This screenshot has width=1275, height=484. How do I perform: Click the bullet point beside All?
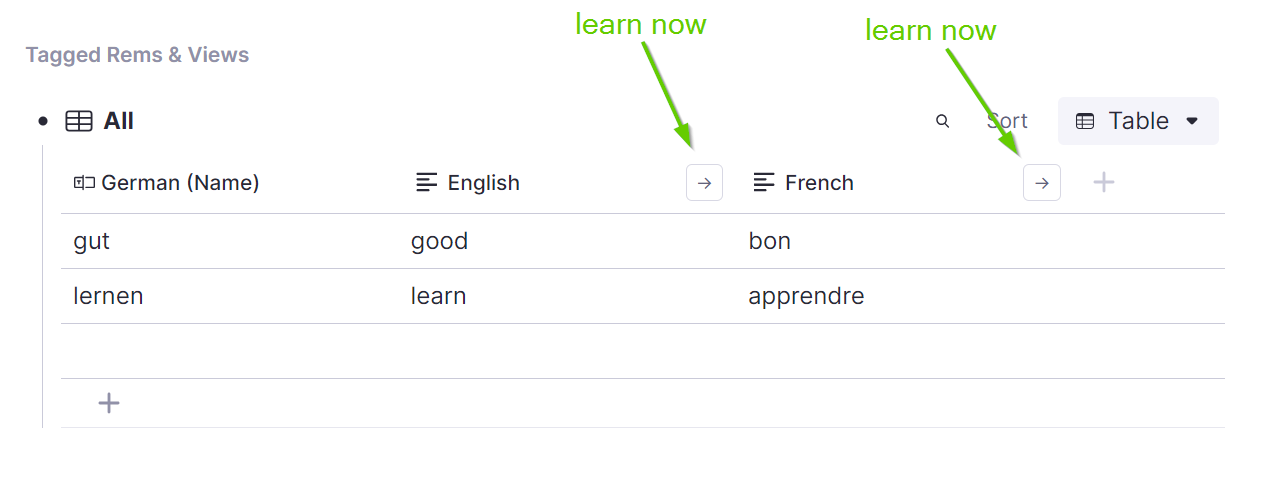[42, 121]
